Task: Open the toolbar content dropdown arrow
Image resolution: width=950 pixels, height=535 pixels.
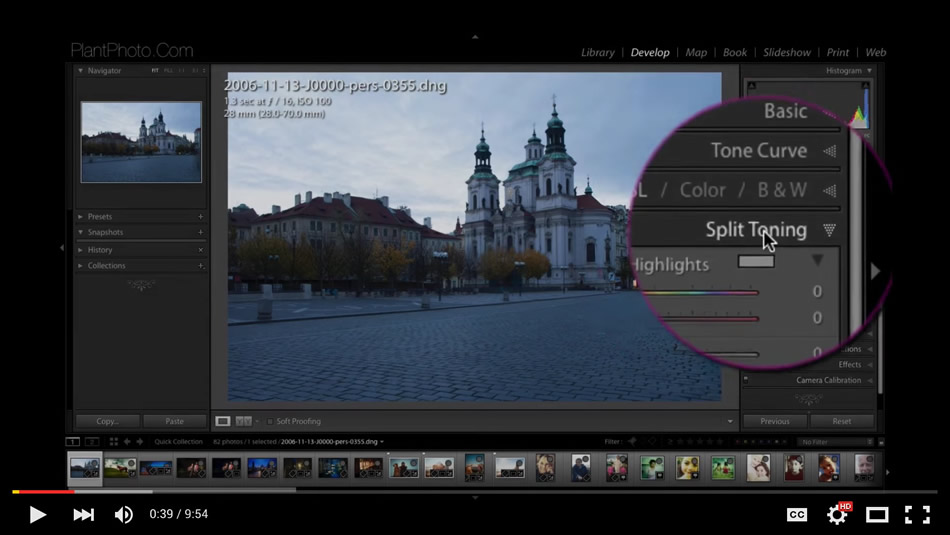Action: coord(730,421)
